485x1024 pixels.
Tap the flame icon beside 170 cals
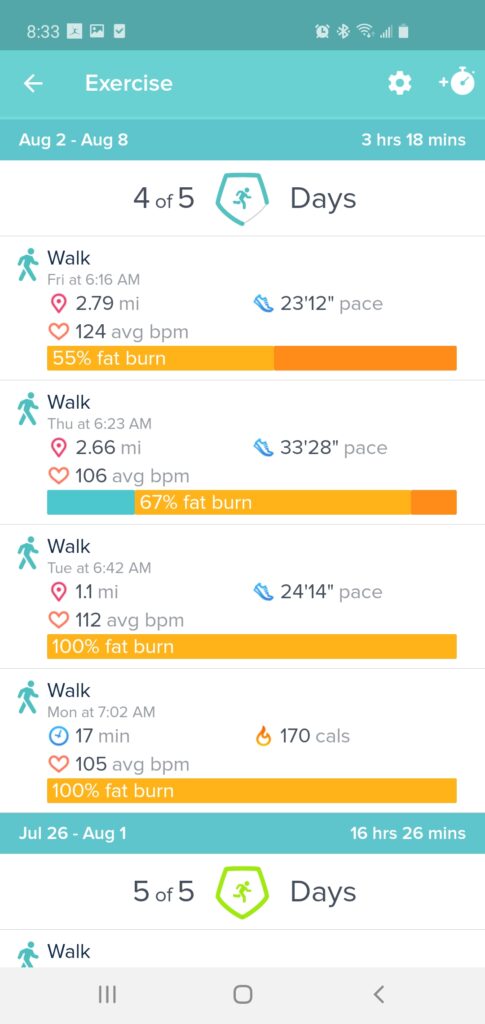tap(263, 736)
